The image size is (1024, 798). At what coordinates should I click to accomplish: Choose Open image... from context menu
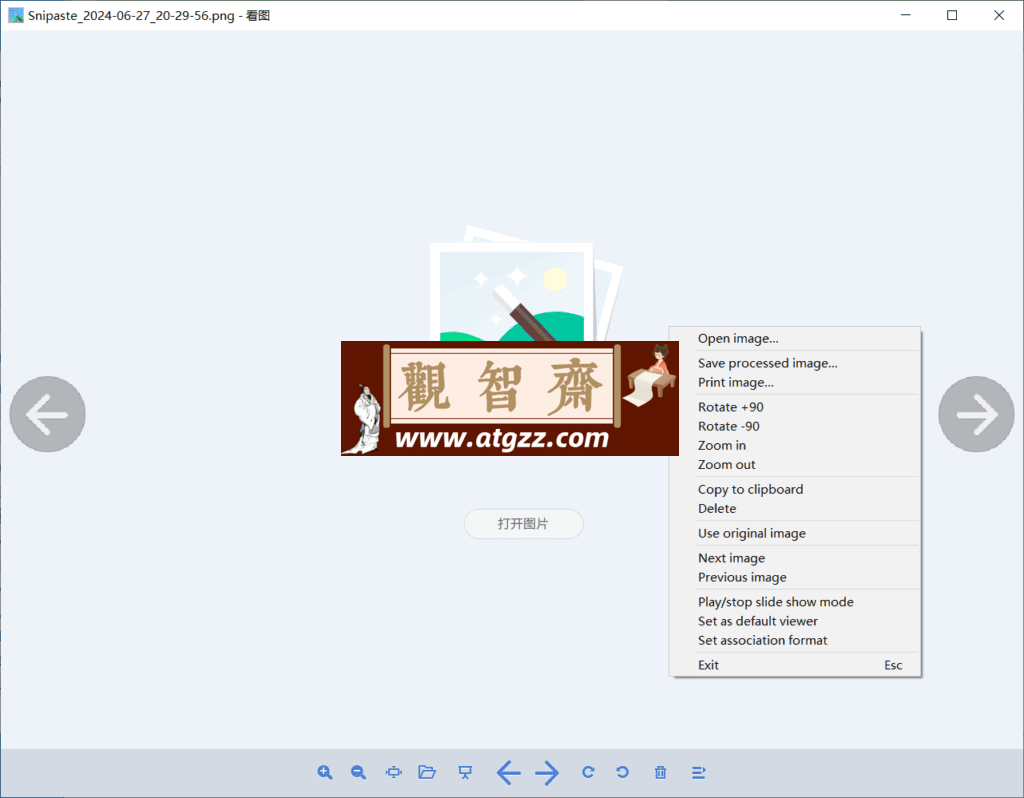tap(795, 338)
